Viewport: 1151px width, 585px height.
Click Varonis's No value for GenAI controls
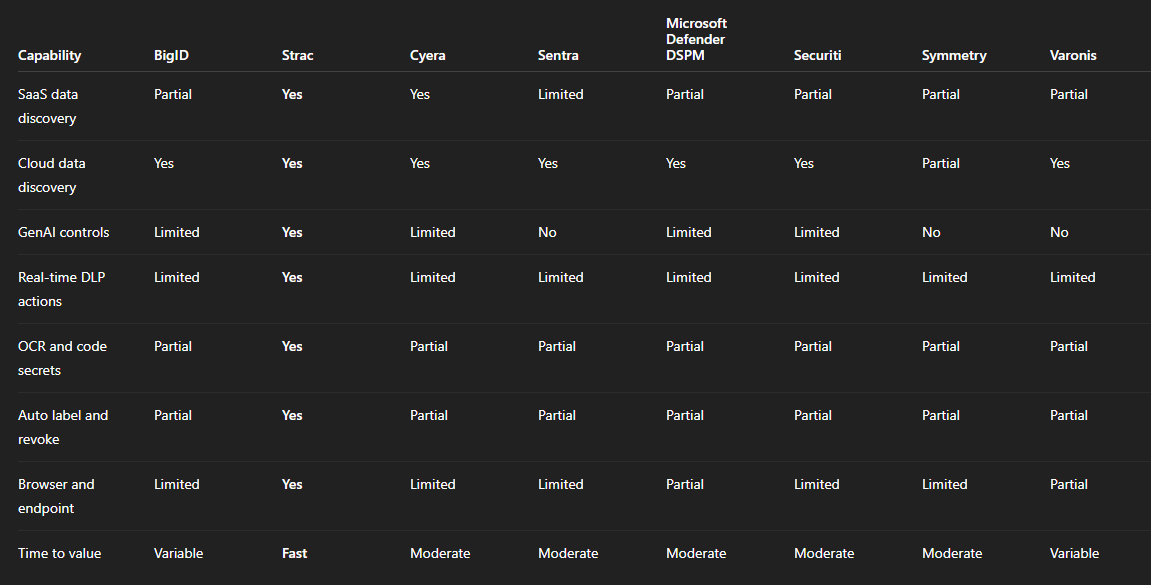[1059, 233]
